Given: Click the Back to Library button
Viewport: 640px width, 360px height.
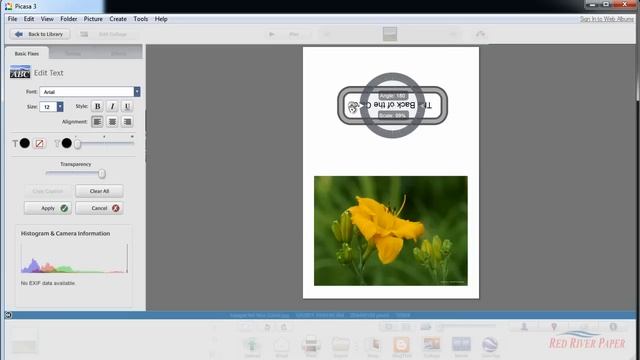Looking at the screenshot, I should [x=40, y=34].
